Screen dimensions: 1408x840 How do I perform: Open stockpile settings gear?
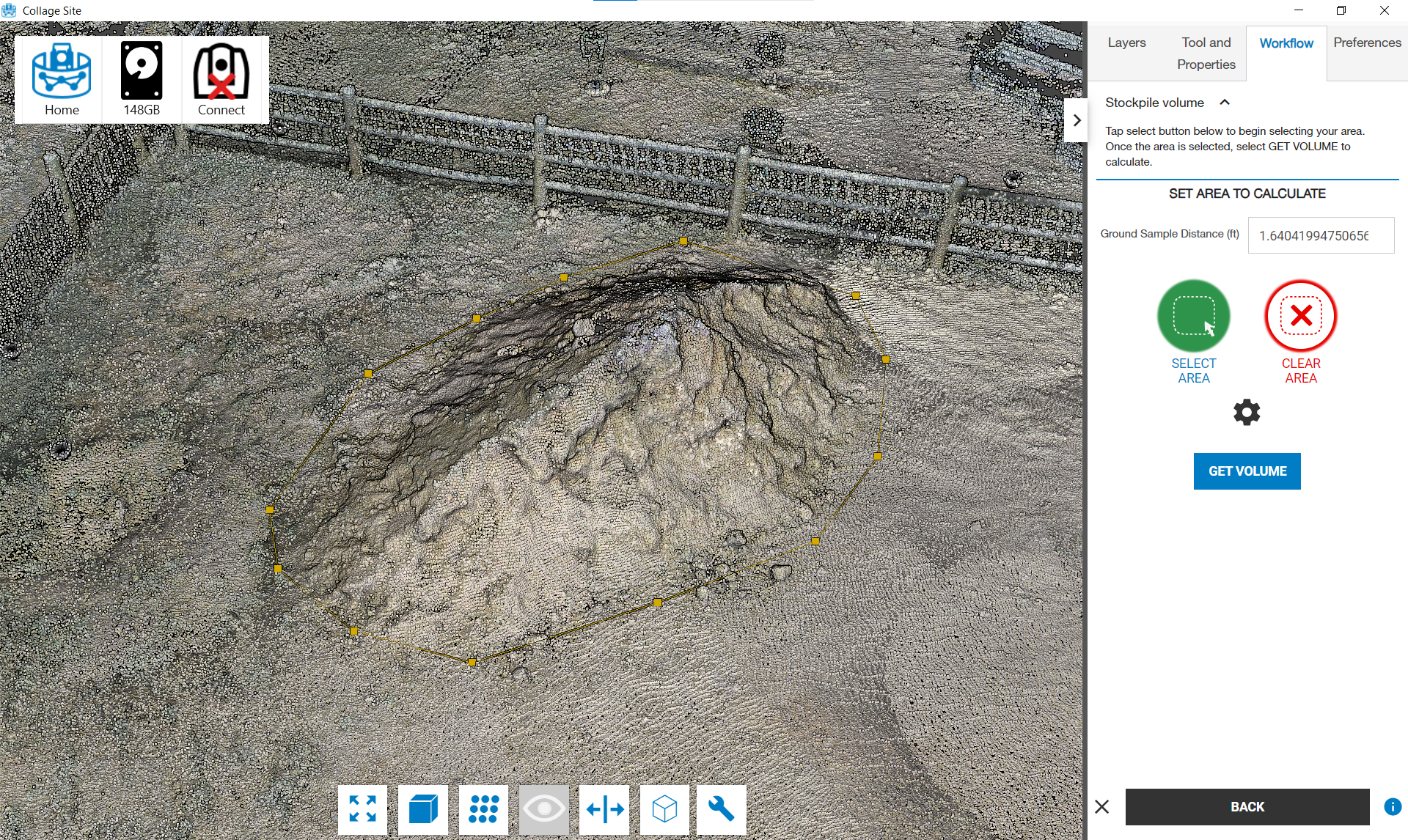click(1247, 413)
